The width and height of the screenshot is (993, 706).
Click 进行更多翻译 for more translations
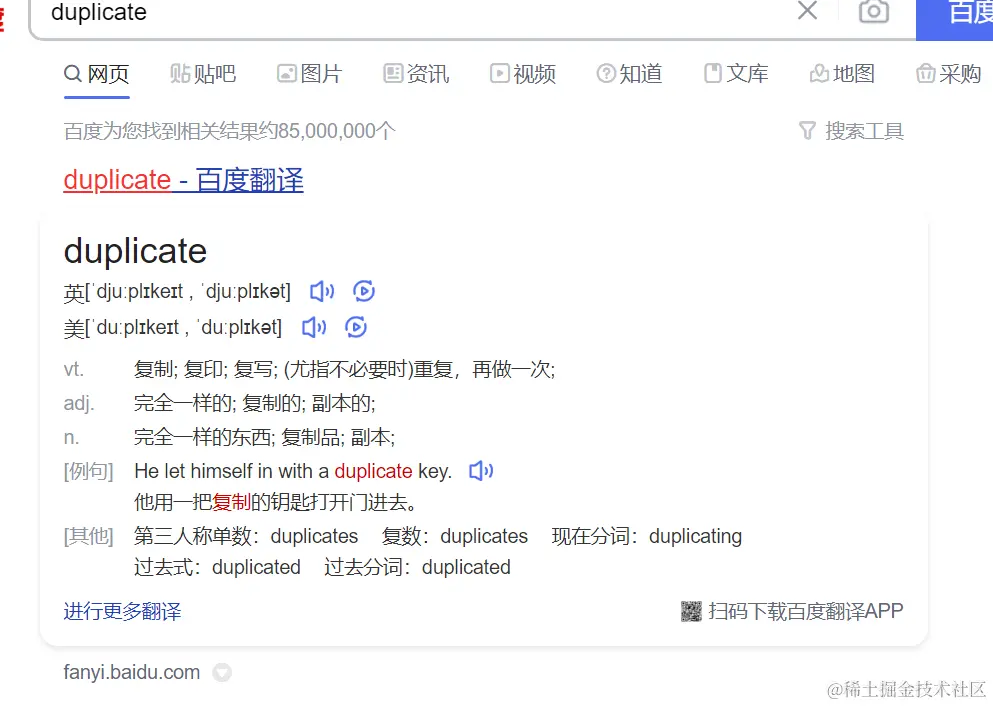pyautogui.click(x=122, y=611)
